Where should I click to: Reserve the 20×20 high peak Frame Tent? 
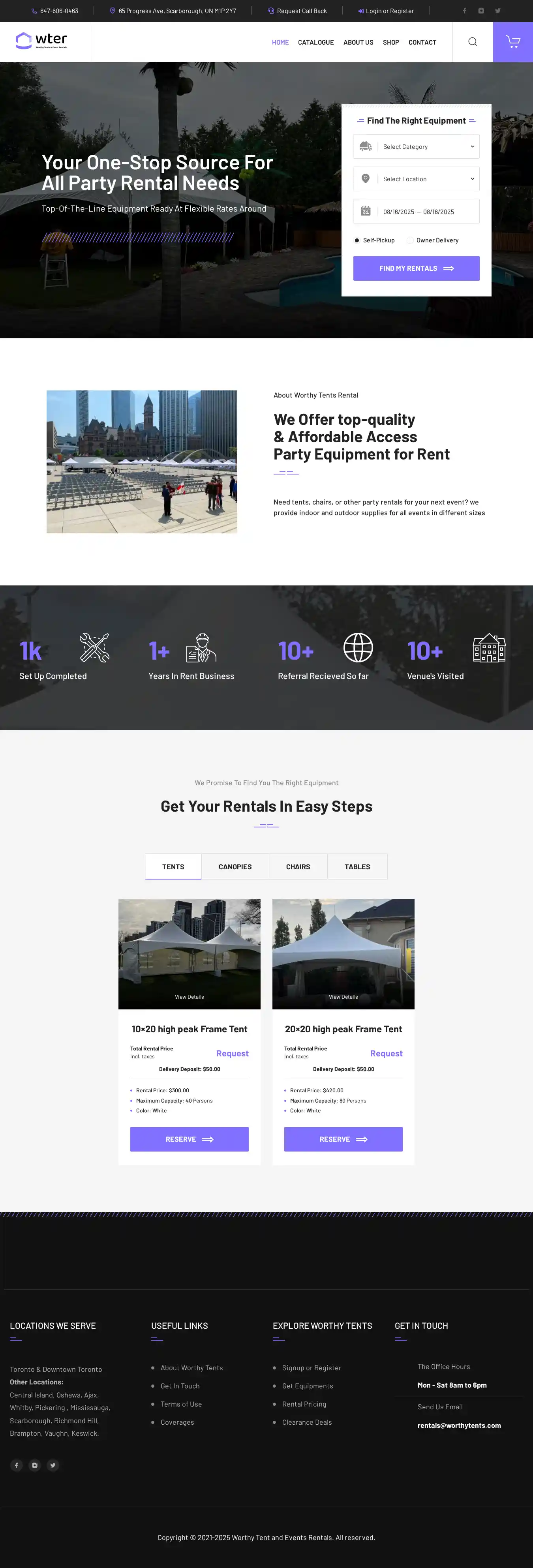(343, 1139)
